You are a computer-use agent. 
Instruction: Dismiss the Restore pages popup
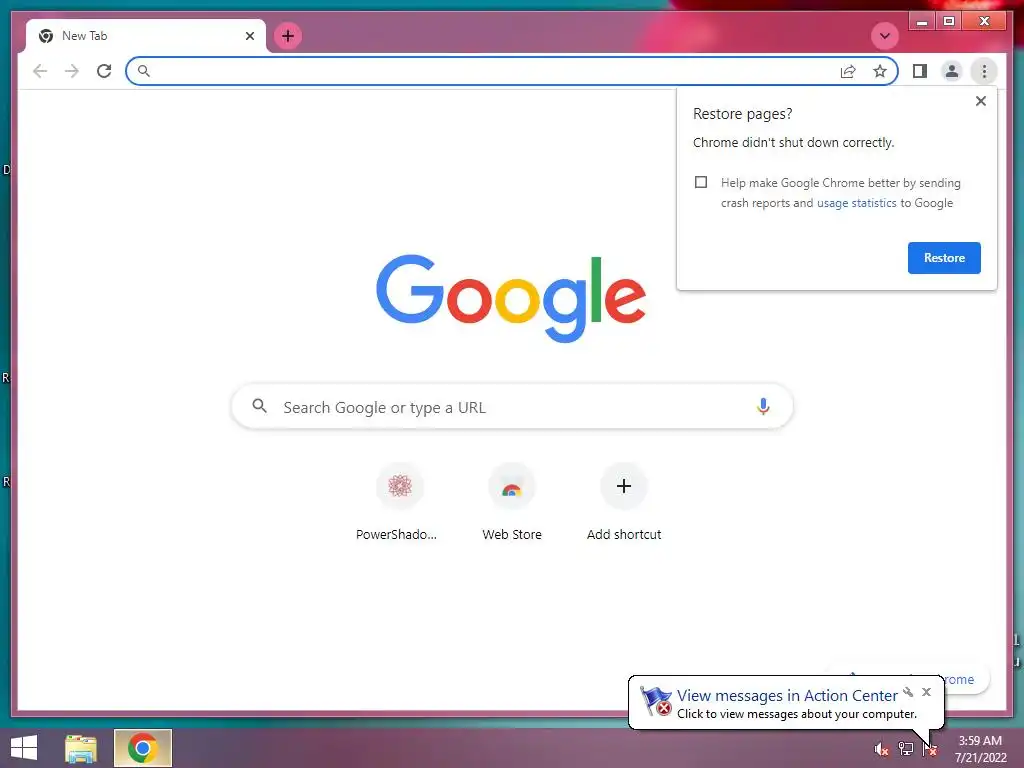(980, 101)
